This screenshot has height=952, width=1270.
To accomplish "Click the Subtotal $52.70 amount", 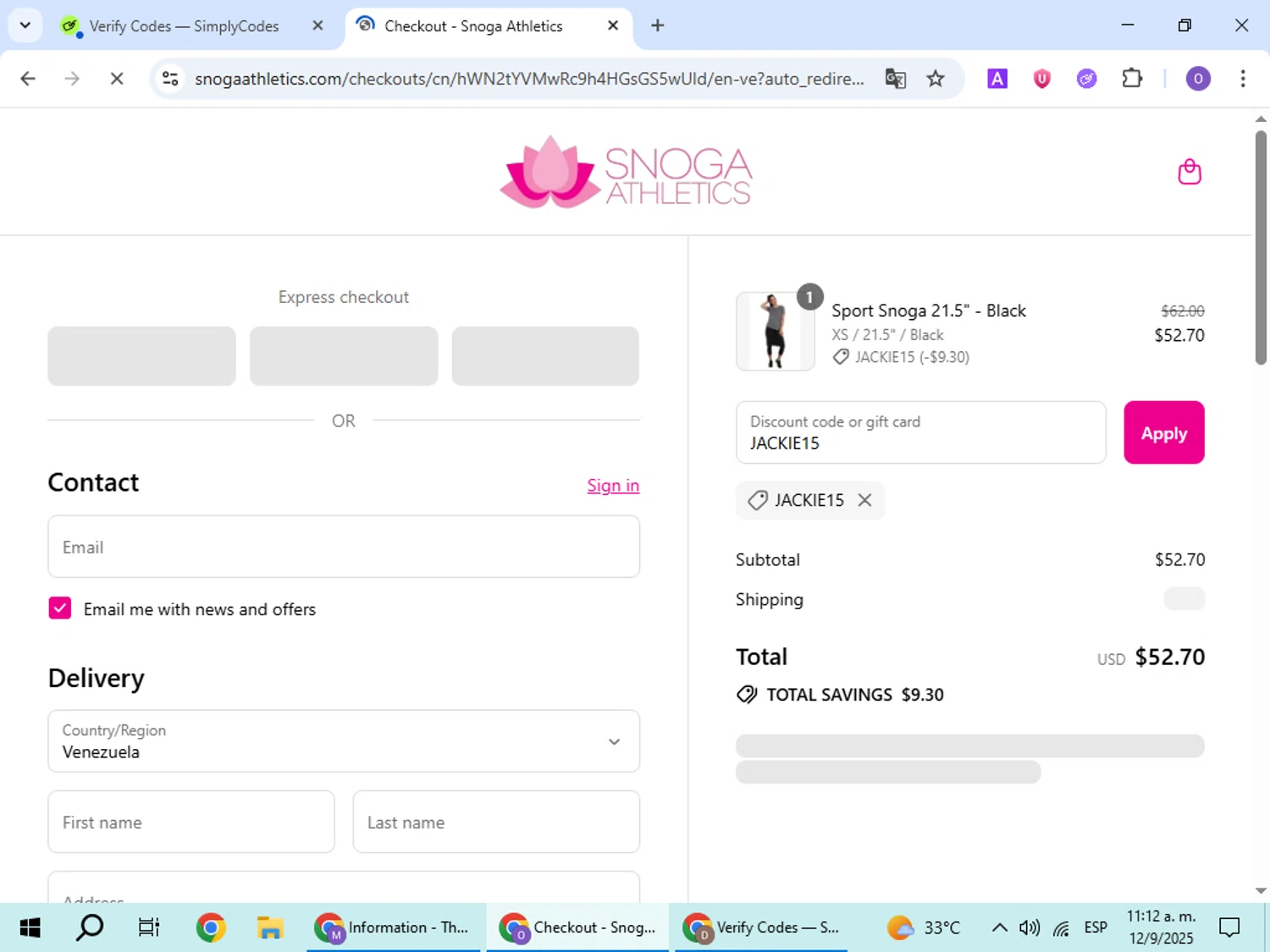I will click(x=1179, y=559).
